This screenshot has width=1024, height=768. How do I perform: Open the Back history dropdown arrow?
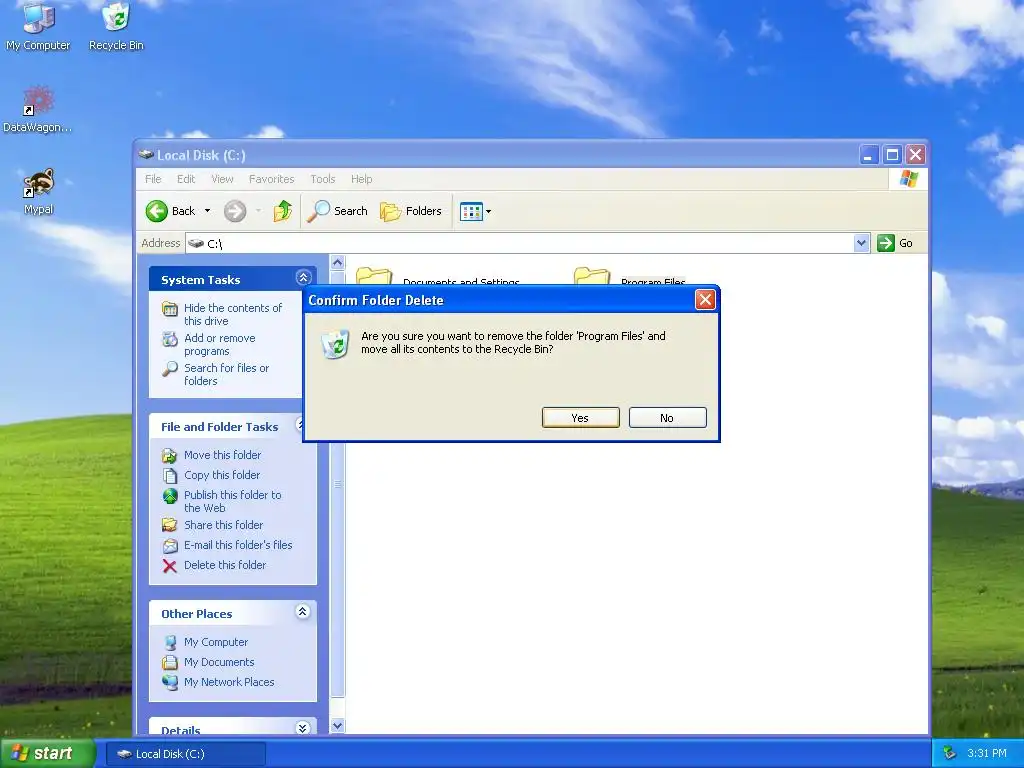208,211
